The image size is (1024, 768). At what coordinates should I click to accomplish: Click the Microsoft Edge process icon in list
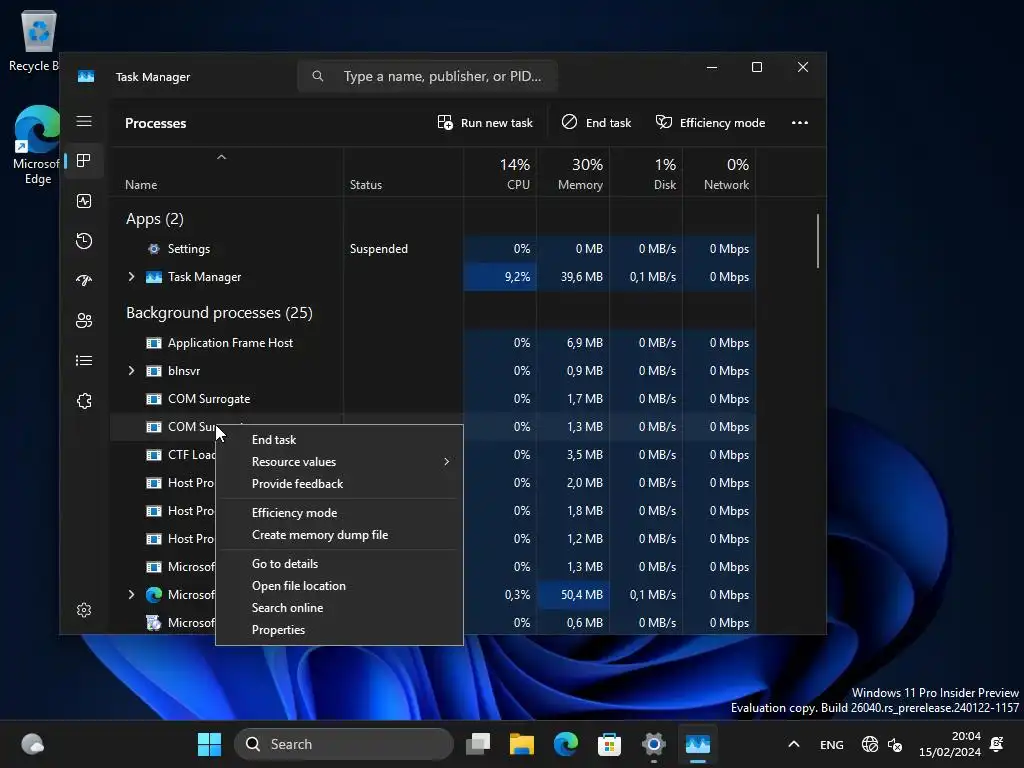(x=153, y=595)
